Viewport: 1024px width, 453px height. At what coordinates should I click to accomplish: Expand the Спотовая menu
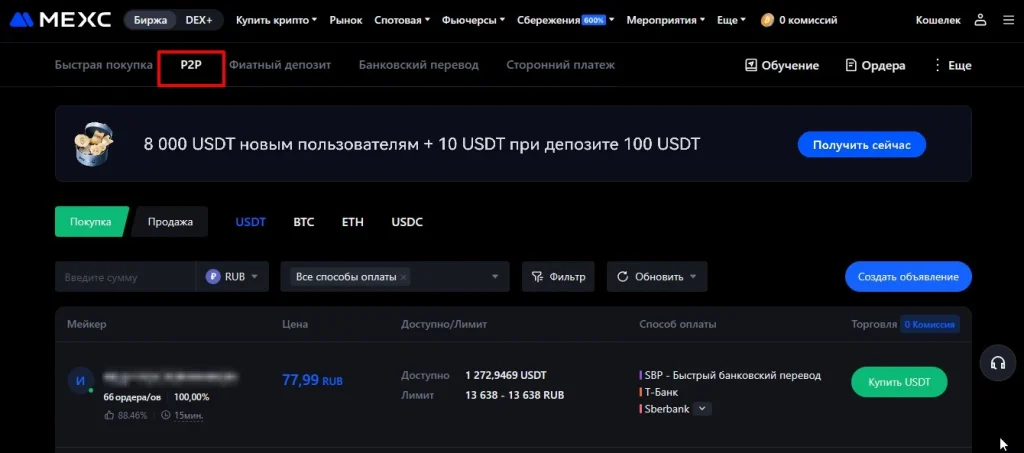point(402,20)
